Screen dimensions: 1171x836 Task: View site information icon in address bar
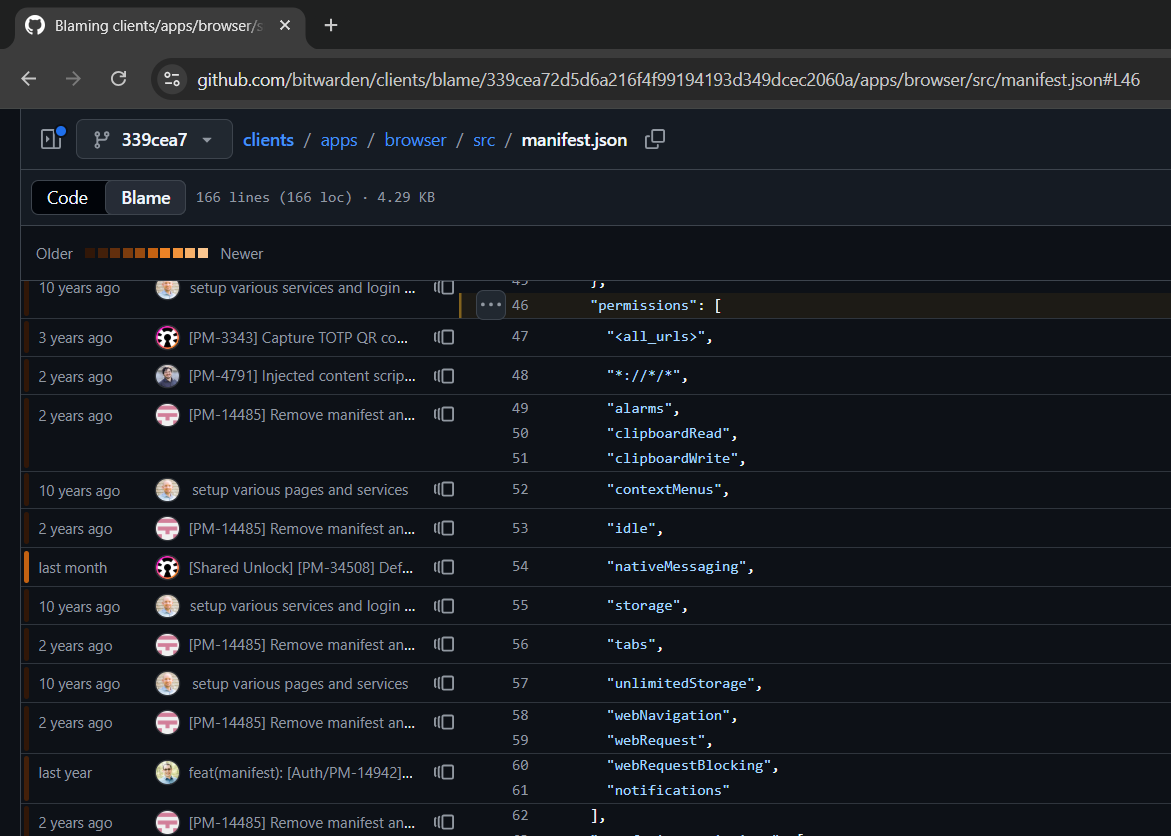[172, 79]
